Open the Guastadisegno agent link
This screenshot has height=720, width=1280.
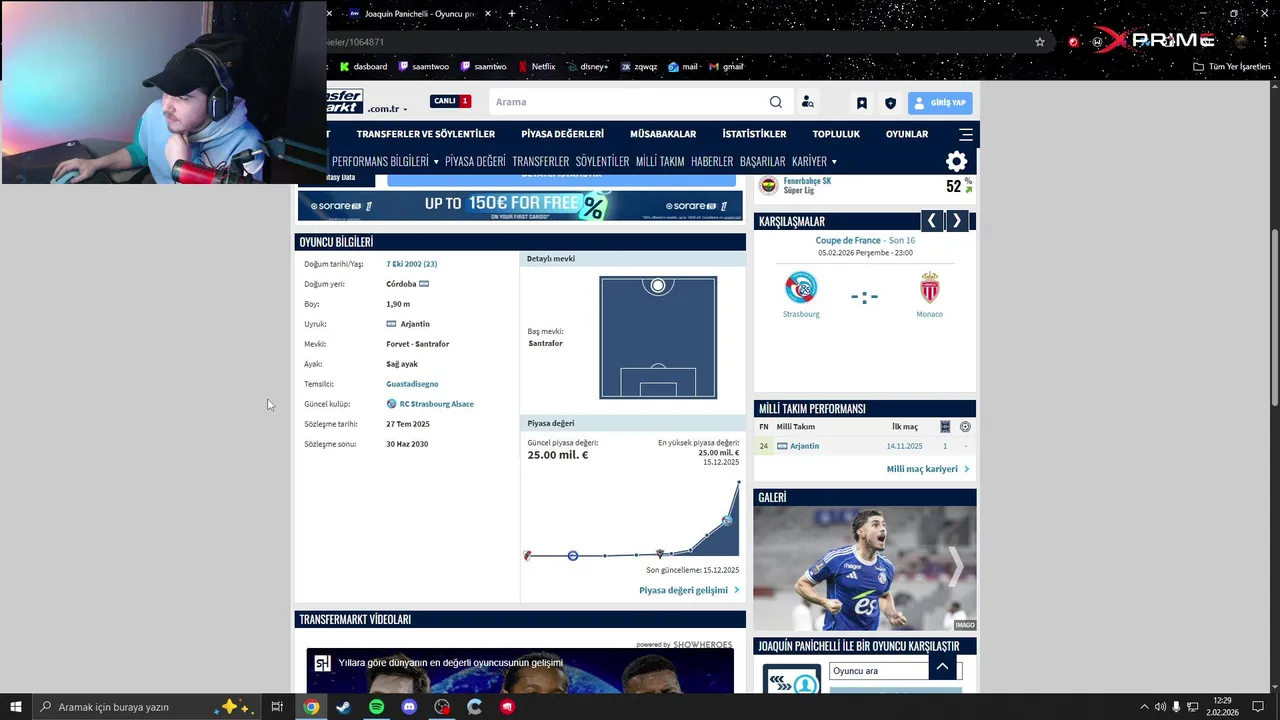(x=412, y=384)
